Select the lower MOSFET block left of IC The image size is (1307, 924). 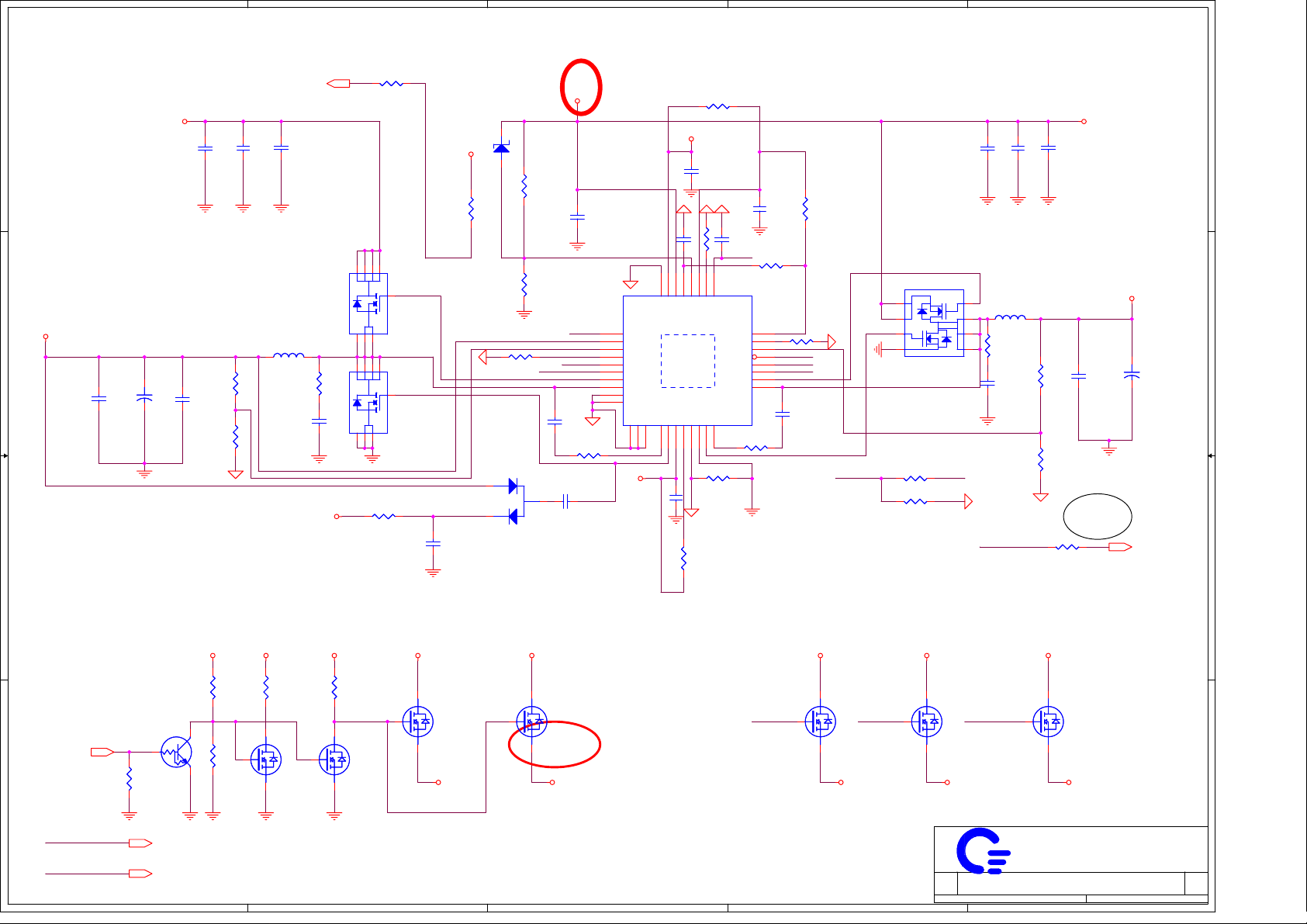tap(368, 402)
